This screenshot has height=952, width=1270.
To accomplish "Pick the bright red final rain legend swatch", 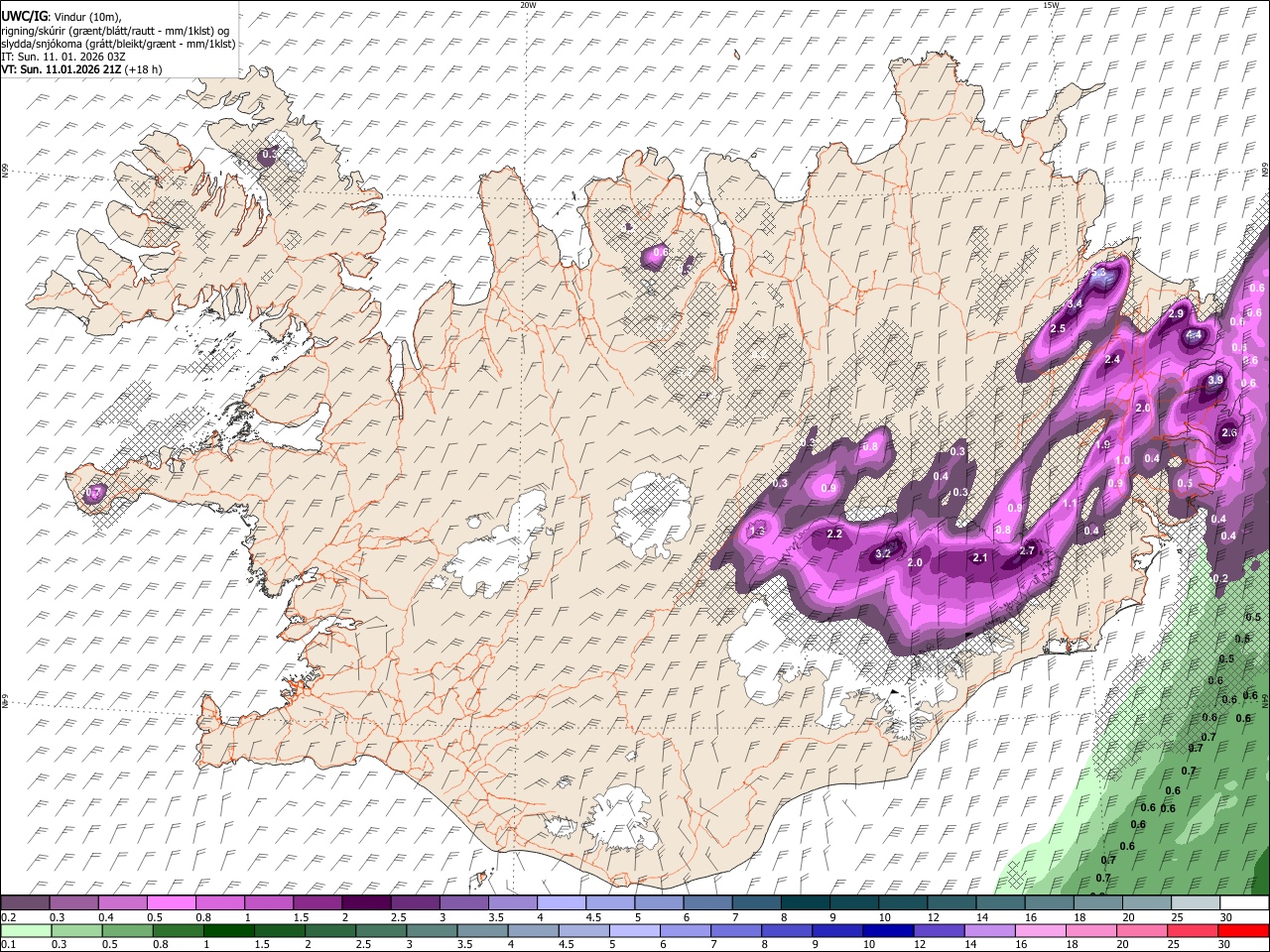I will coord(1244,930).
